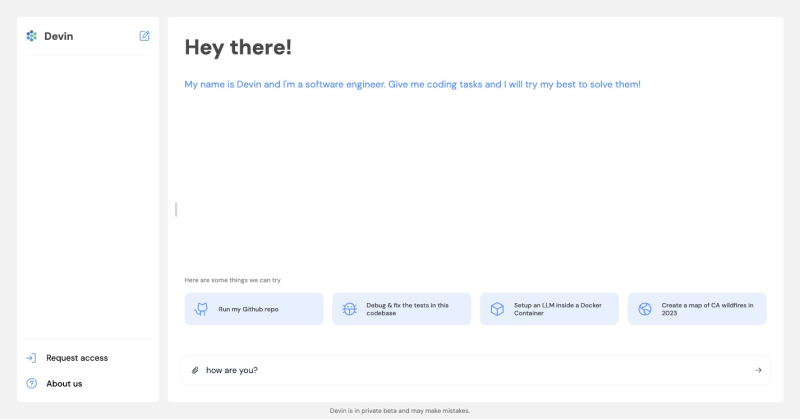The height and width of the screenshot is (420, 800).
Task: Click the cube icon on the Docker card
Action: click(x=497, y=309)
